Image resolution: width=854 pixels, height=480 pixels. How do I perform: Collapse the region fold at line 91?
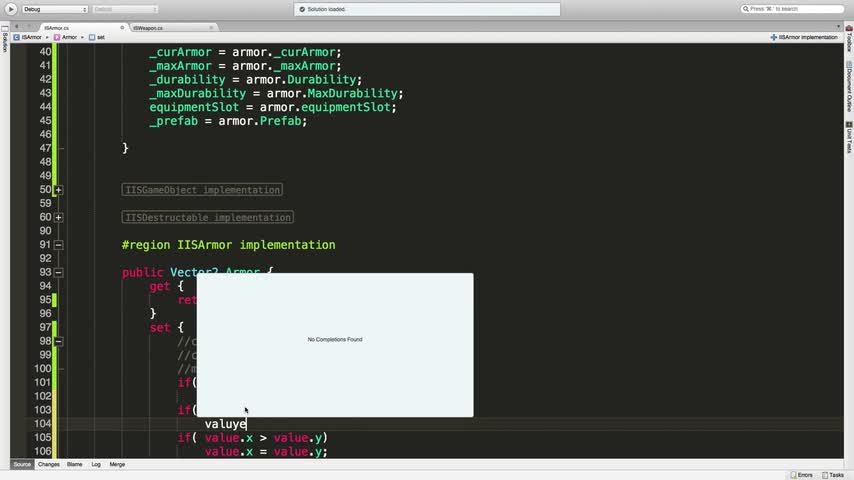click(58, 245)
